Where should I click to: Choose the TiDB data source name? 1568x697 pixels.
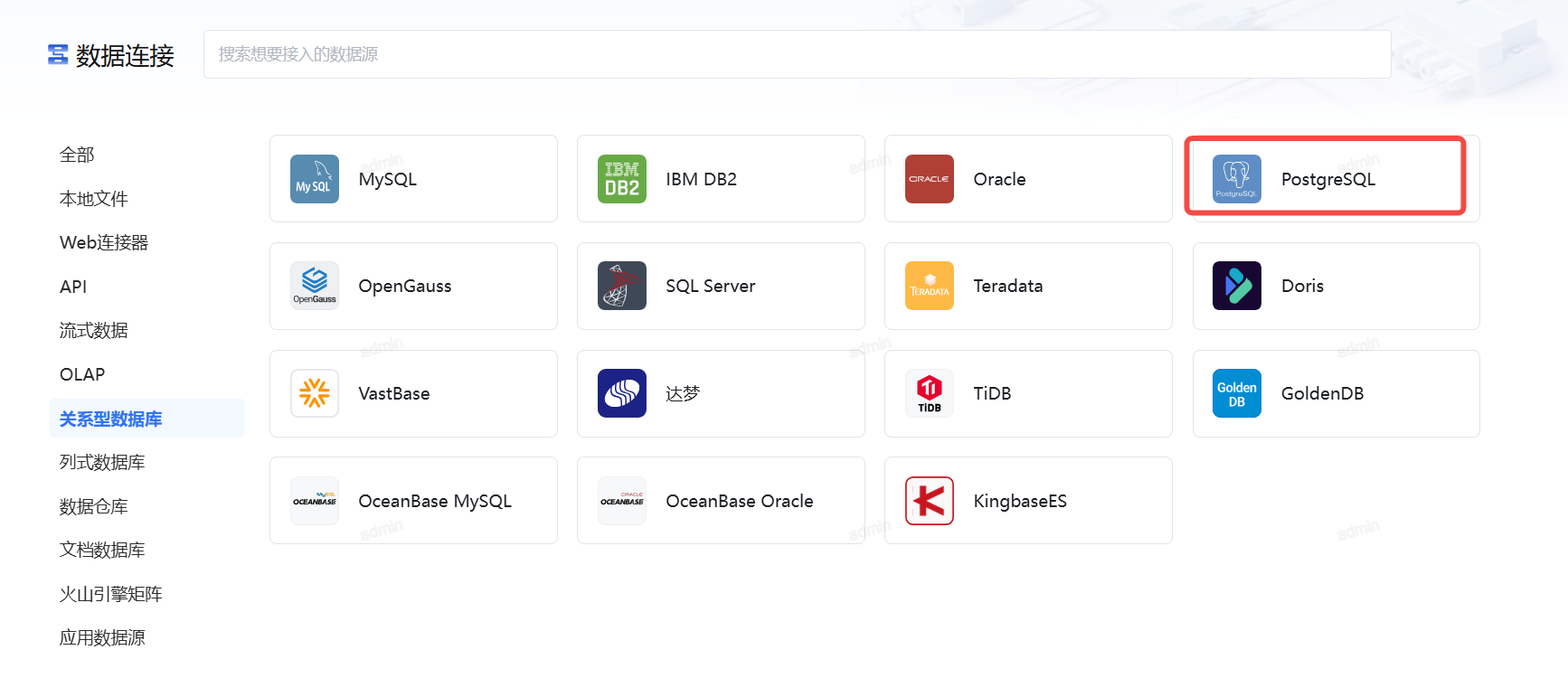point(993,393)
